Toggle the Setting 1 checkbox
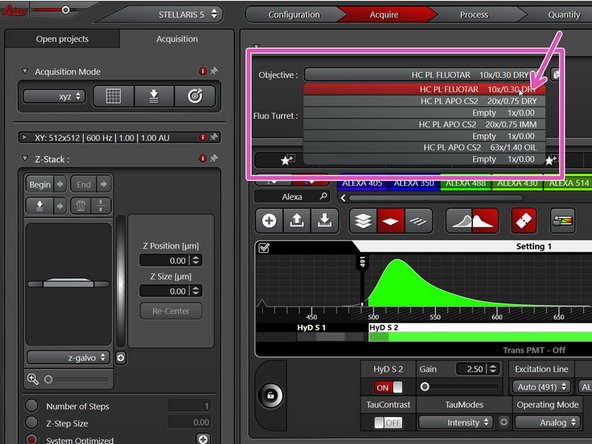The width and height of the screenshot is (592, 444). [264, 248]
